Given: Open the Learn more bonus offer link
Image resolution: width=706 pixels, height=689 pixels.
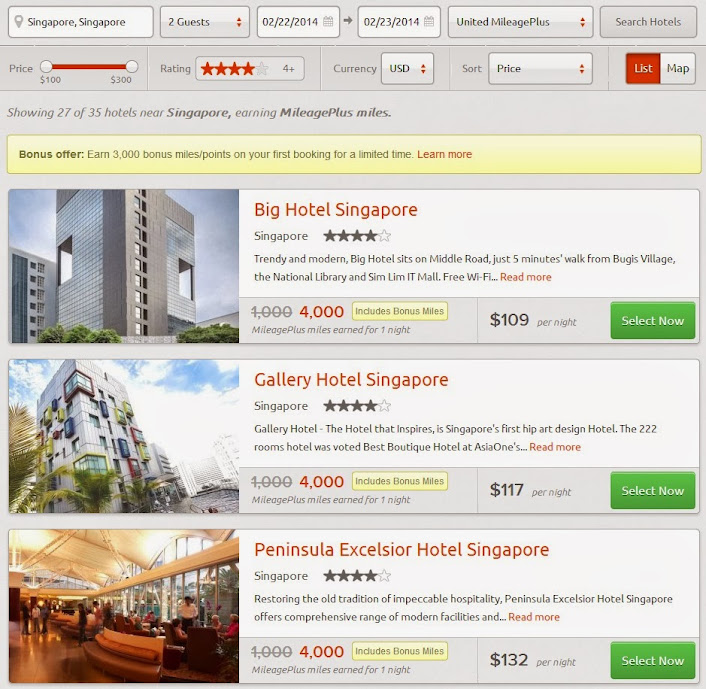Looking at the screenshot, I should pyautogui.click(x=444, y=154).
